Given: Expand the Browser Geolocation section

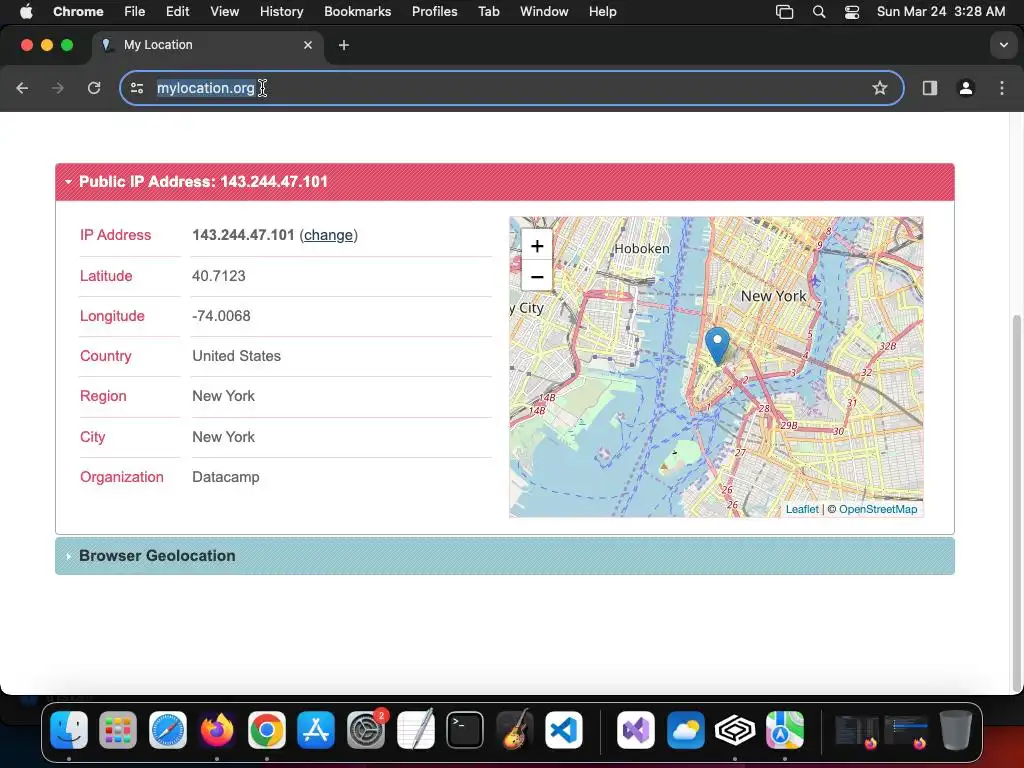Looking at the screenshot, I should pyautogui.click(x=505, y=556).
